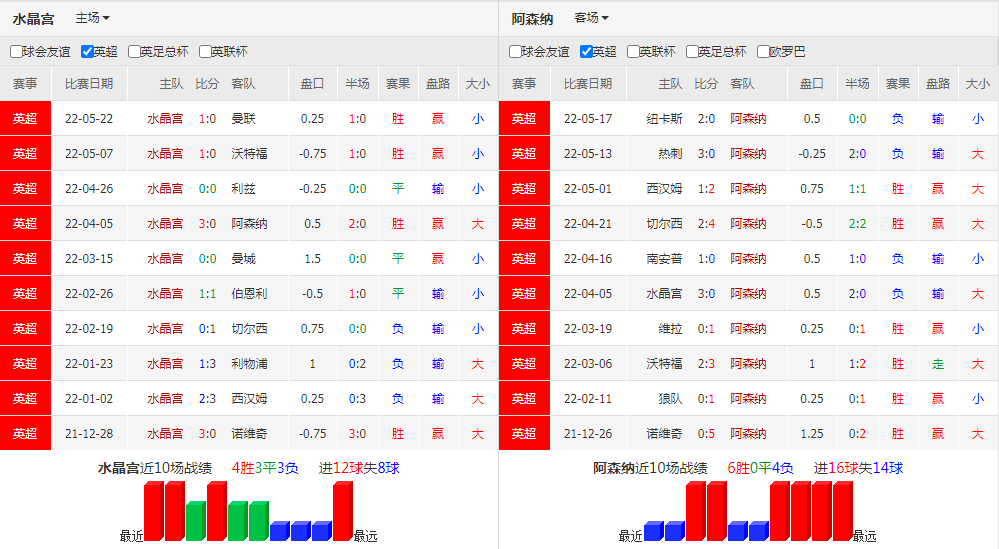Enable 英联杯 checkbox in 水晶宫 panel
The width and height of the screenshot is (999, 549).
205,52
